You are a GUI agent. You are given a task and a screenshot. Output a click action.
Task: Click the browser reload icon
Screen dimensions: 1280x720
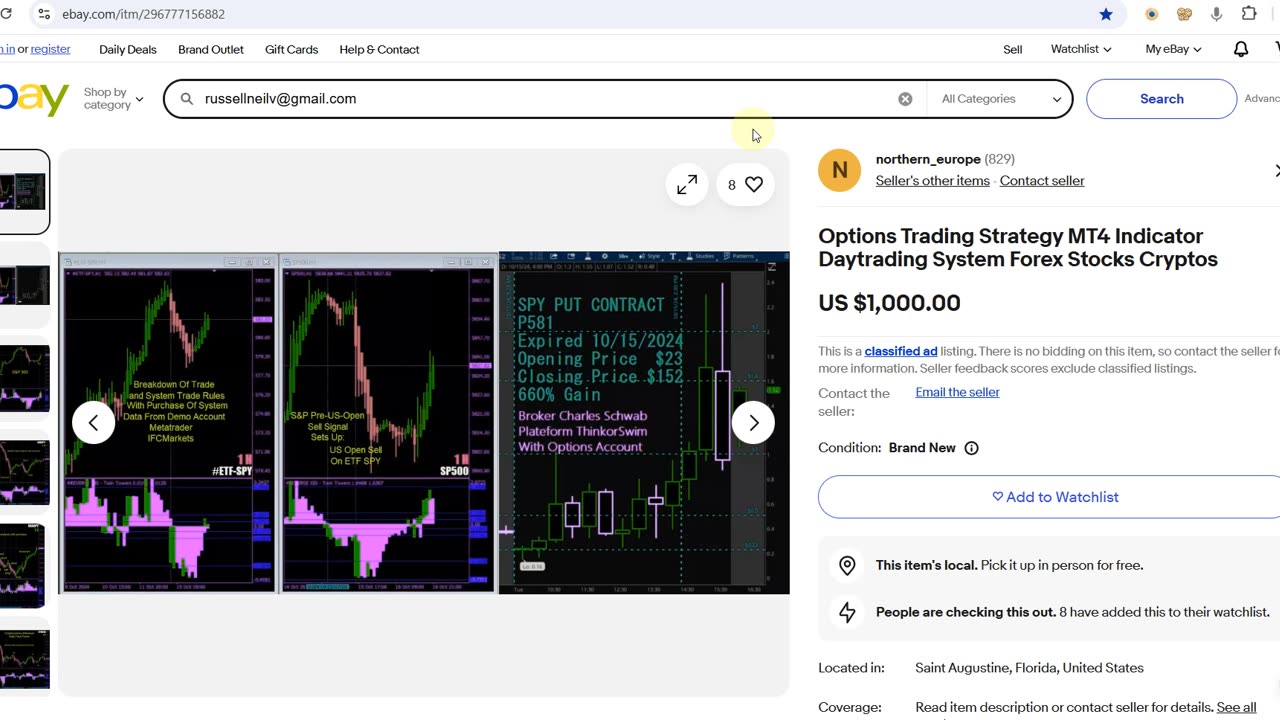coord(6,14)
